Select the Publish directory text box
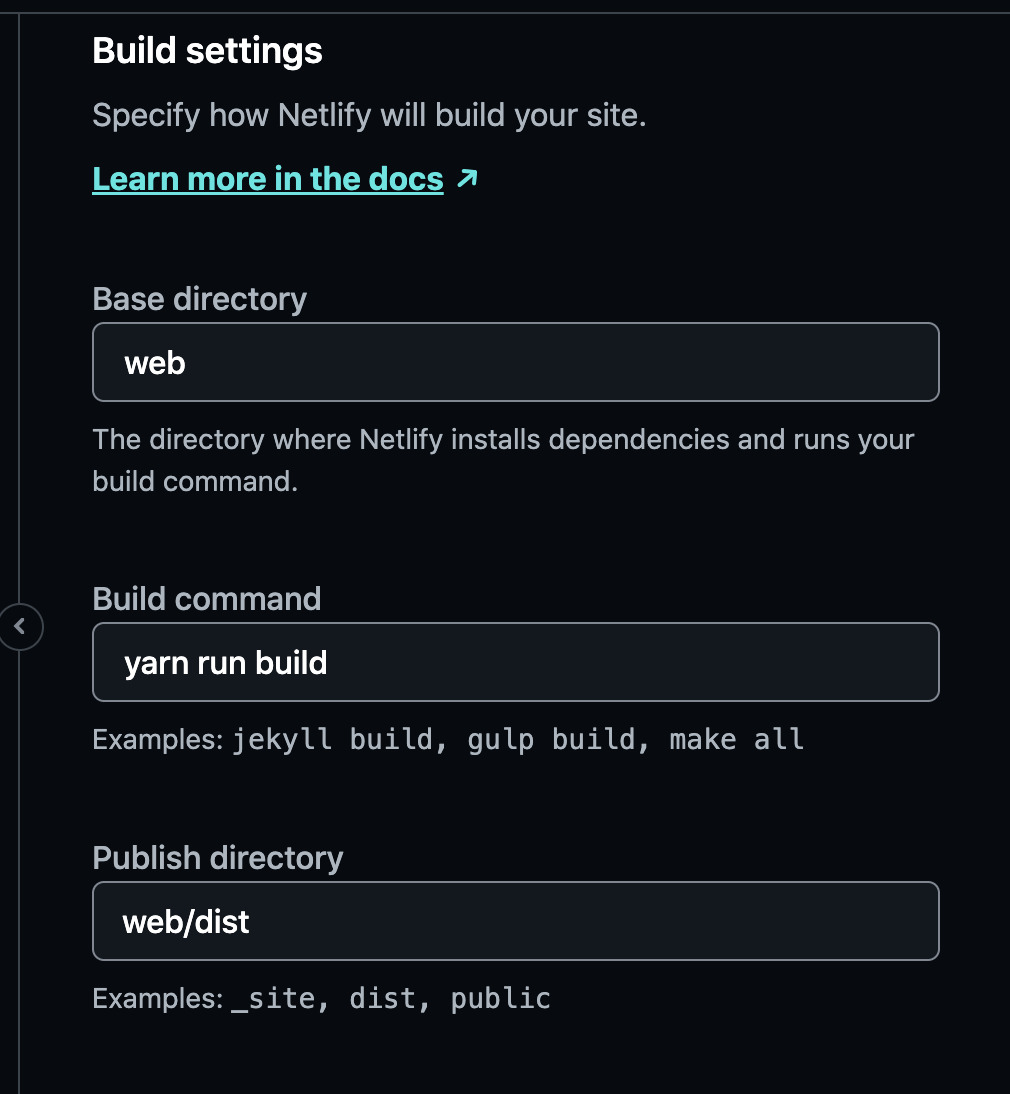This screenshot has width=1010, height=1094. [515, 921]
